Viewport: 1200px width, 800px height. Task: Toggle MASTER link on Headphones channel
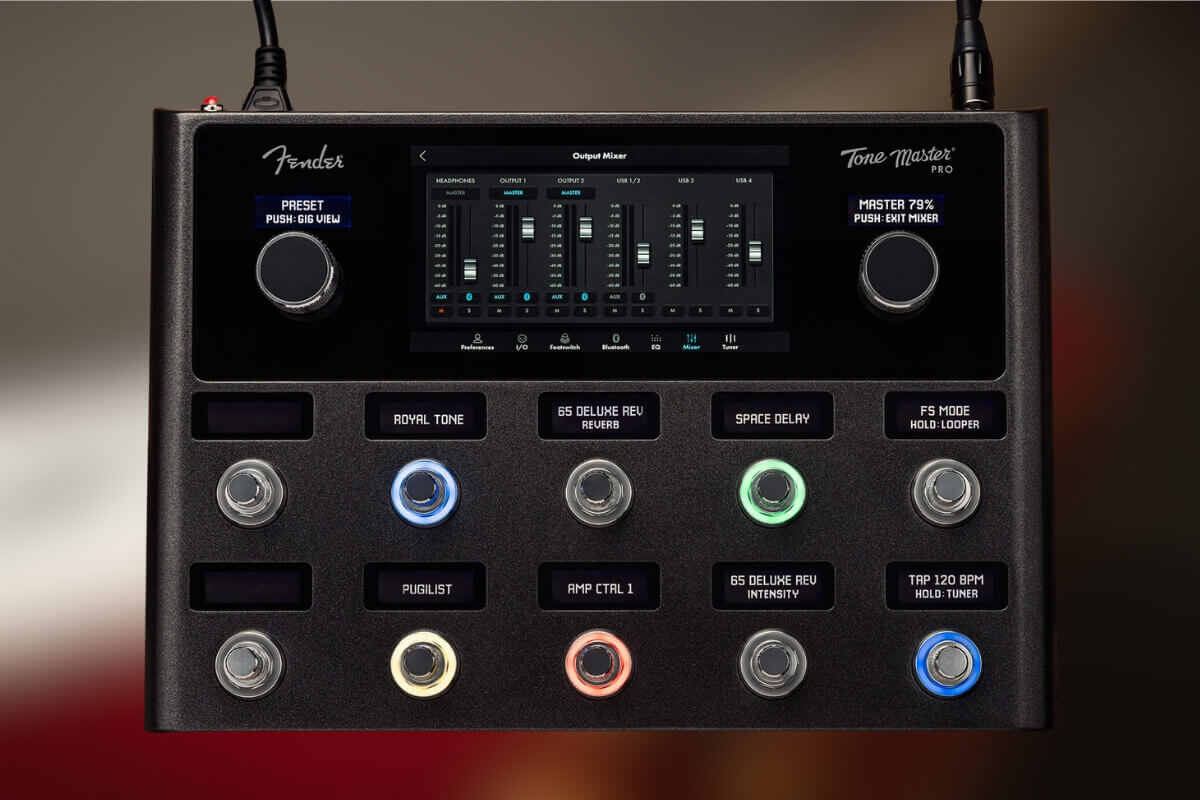coord(456,193)
